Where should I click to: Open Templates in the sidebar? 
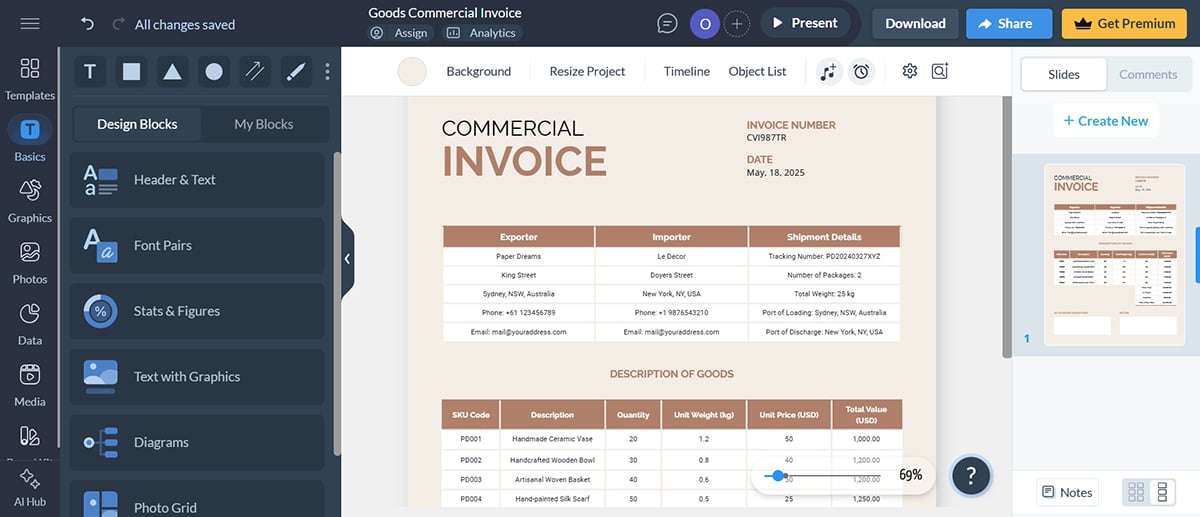(30, 79)
